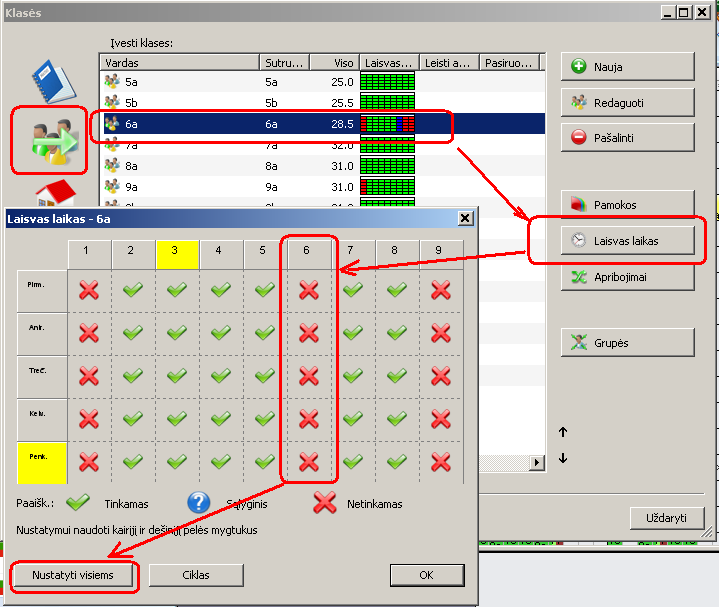Open the Laisvas laikas settings
The width and height of the screenshot is (719, 607).
click(x=627, y=241)
